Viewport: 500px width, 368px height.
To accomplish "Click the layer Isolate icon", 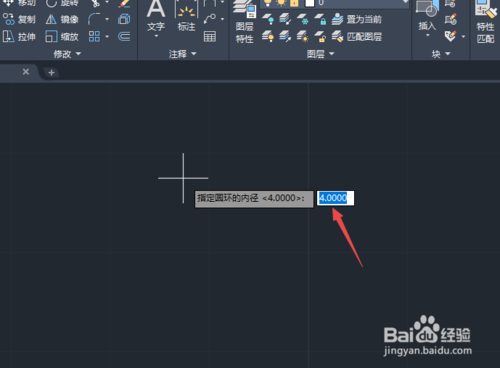I will coord(285,19).
